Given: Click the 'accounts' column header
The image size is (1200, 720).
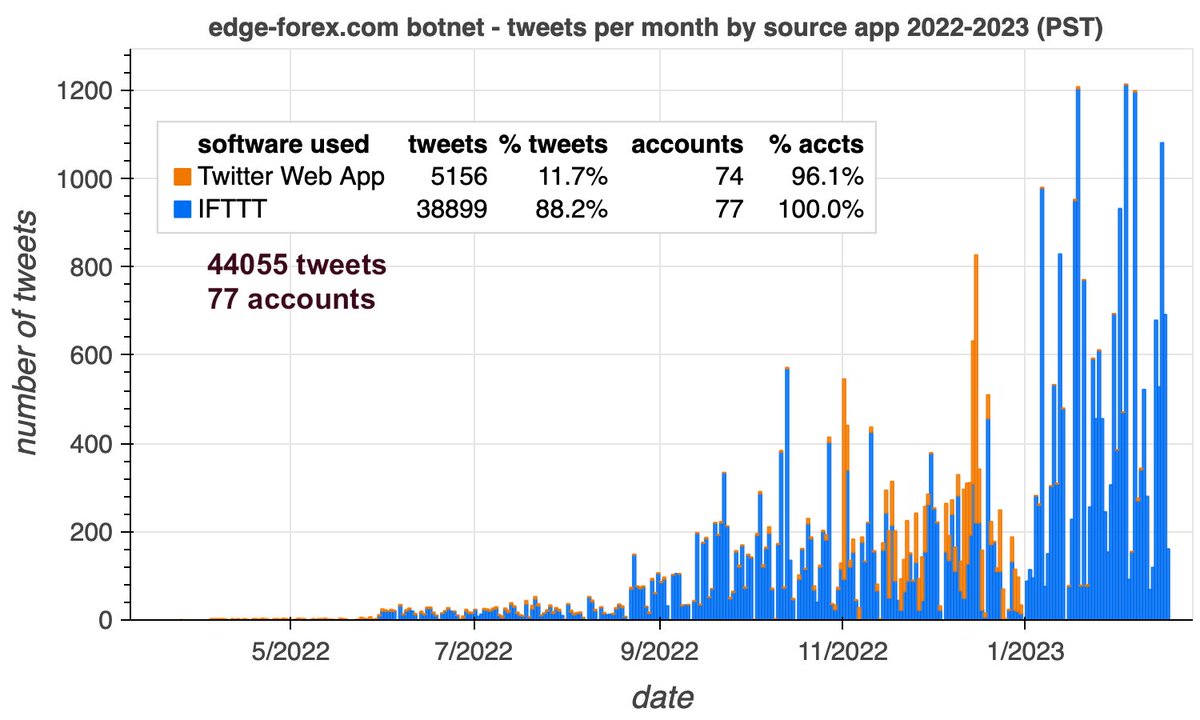Looking at the screenshot, I should coord(687,144).
